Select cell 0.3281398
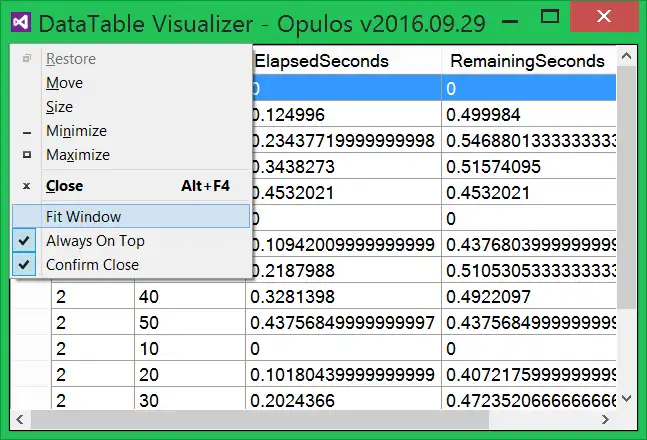 pyautogui.click(x=343, y=296)
